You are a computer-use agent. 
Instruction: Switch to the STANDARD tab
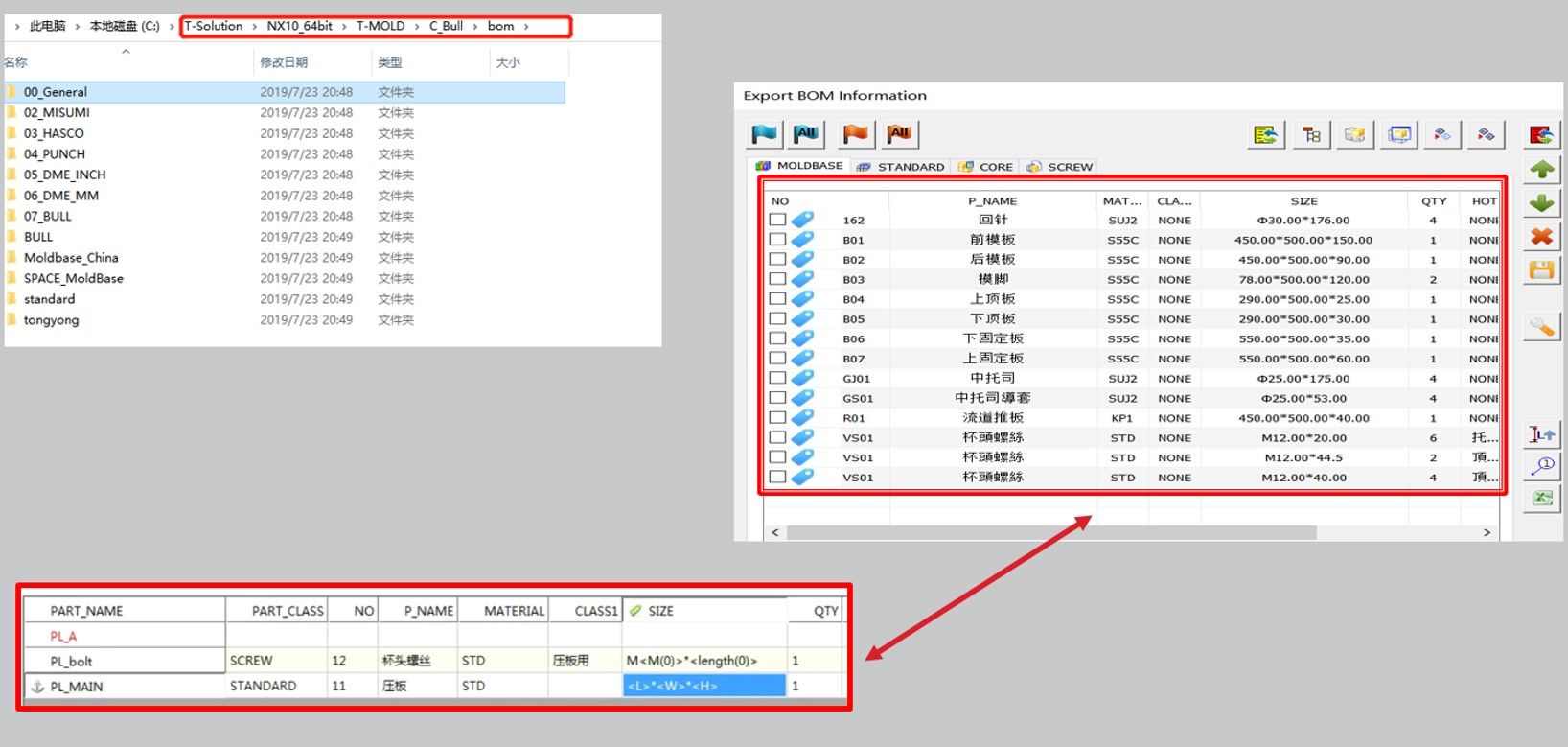[901, 167]
